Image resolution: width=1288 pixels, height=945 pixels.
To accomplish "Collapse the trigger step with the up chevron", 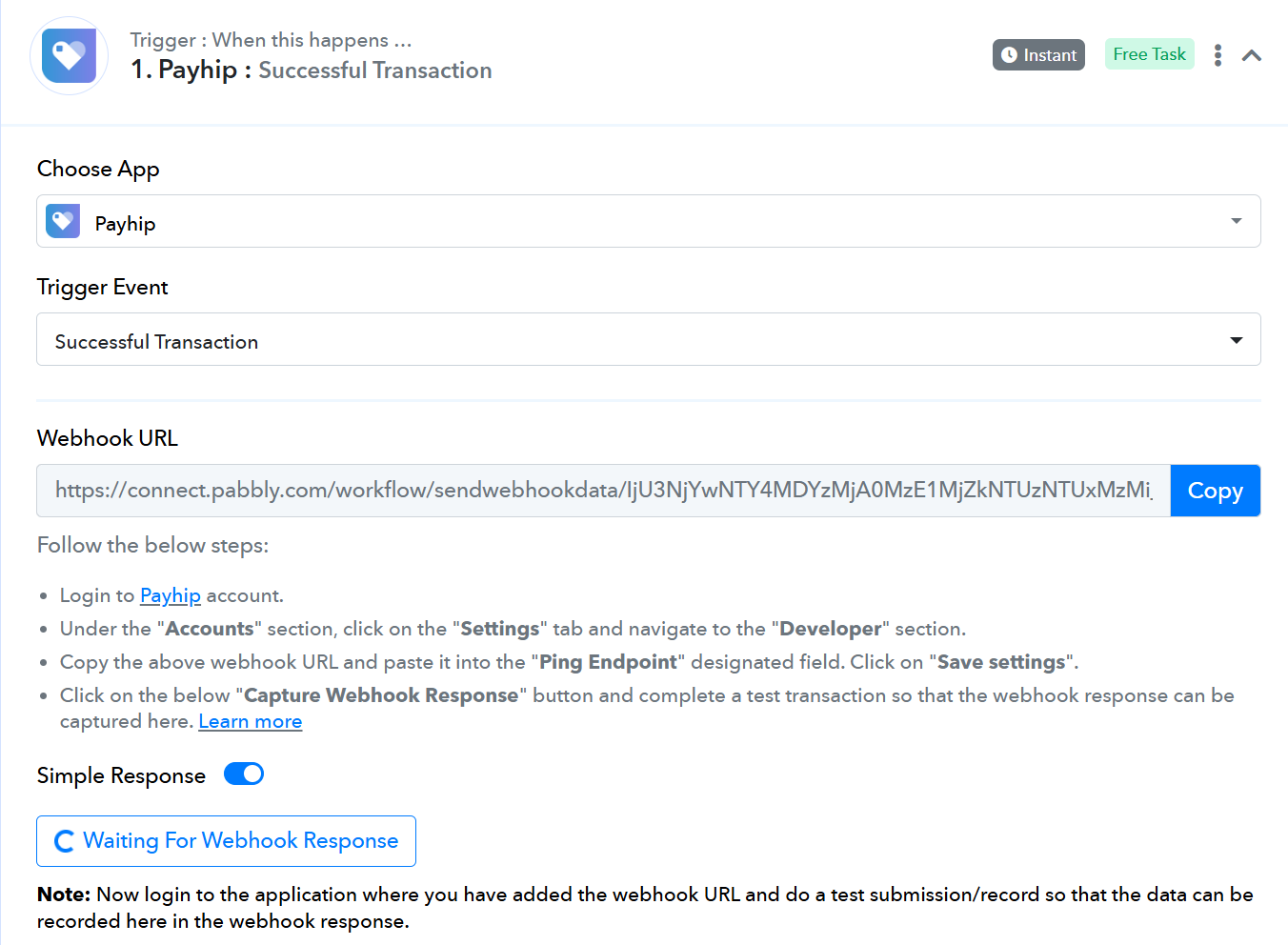I will click(x=1252, y=55).
